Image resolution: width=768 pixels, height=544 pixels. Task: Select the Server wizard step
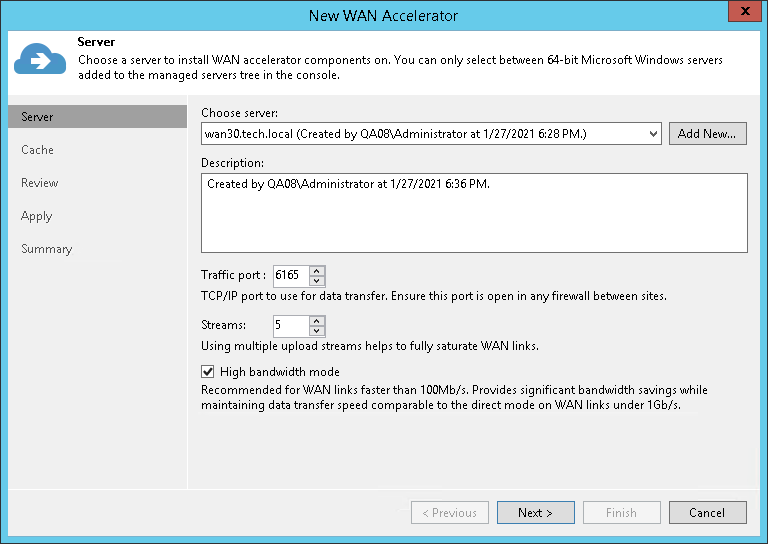coord(38,117)
